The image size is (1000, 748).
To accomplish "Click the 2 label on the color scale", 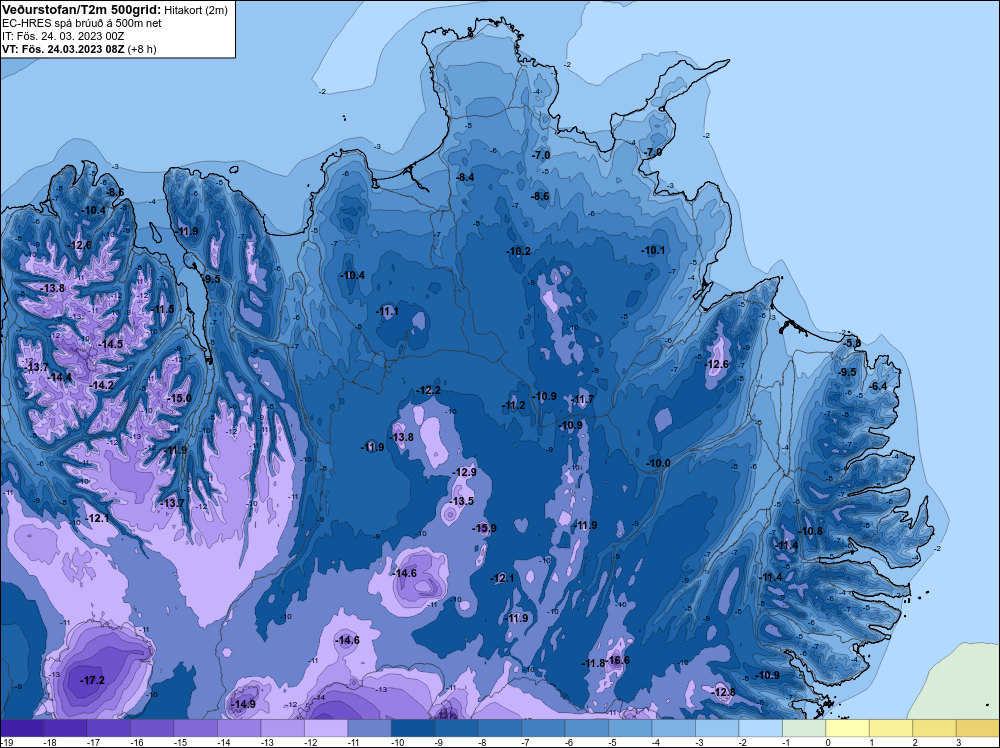I will click(x=915, y=742).
